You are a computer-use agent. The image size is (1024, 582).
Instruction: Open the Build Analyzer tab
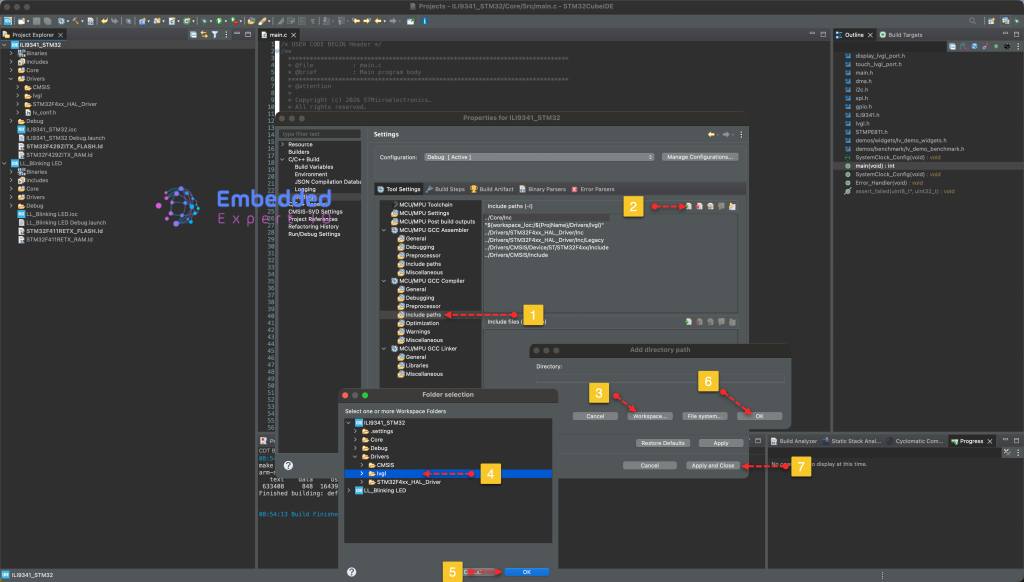(x=797, y=440)
